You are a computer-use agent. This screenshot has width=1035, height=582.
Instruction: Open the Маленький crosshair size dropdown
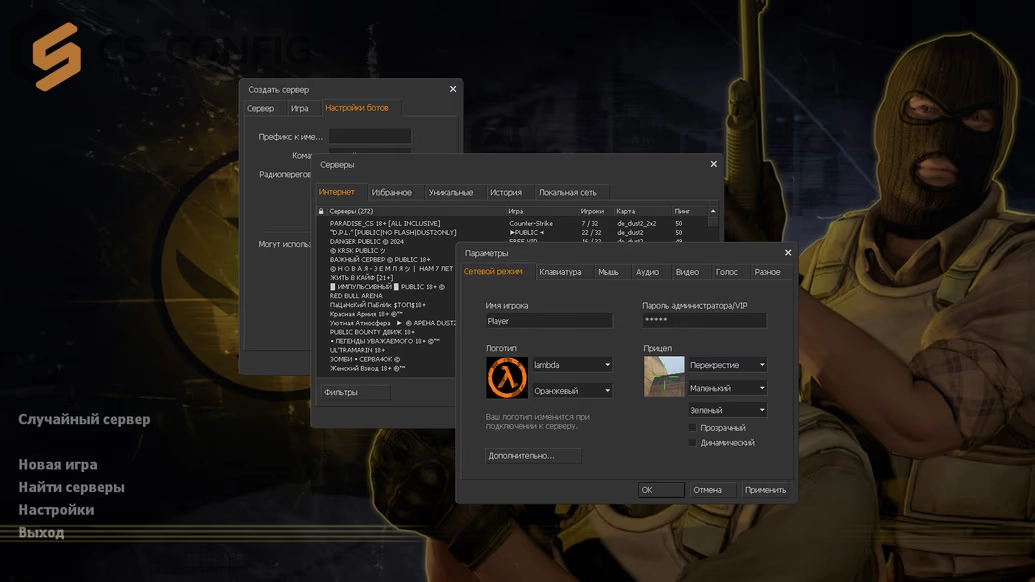(727, 388)
